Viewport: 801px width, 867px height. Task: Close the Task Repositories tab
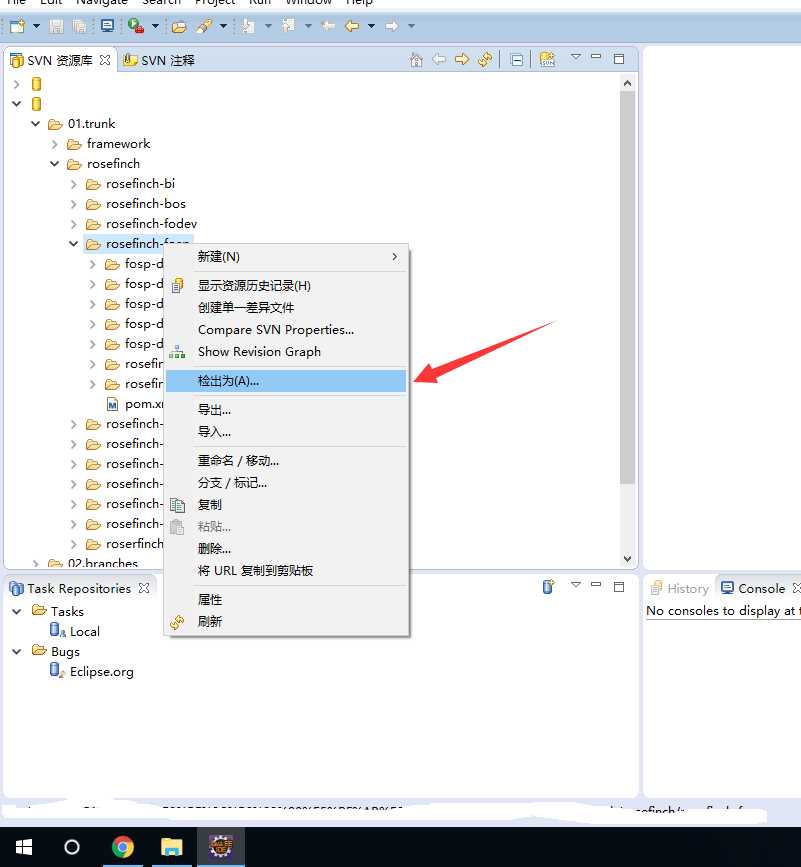[144, 588]
